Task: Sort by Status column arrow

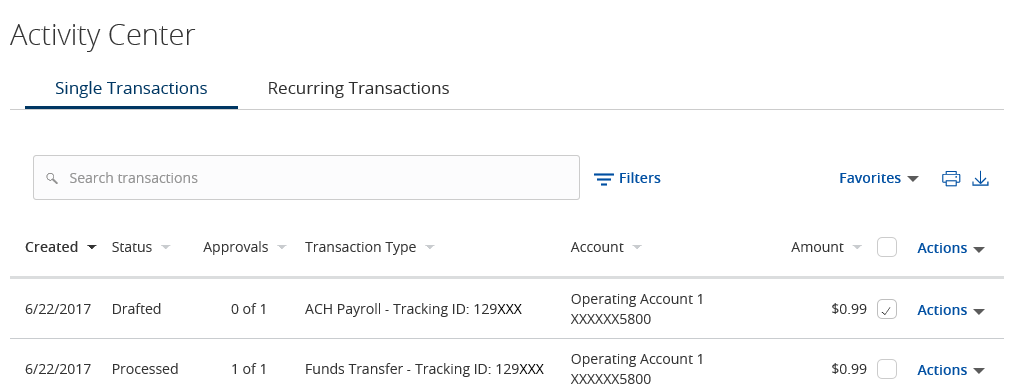Action: click(x=166, y=247)
